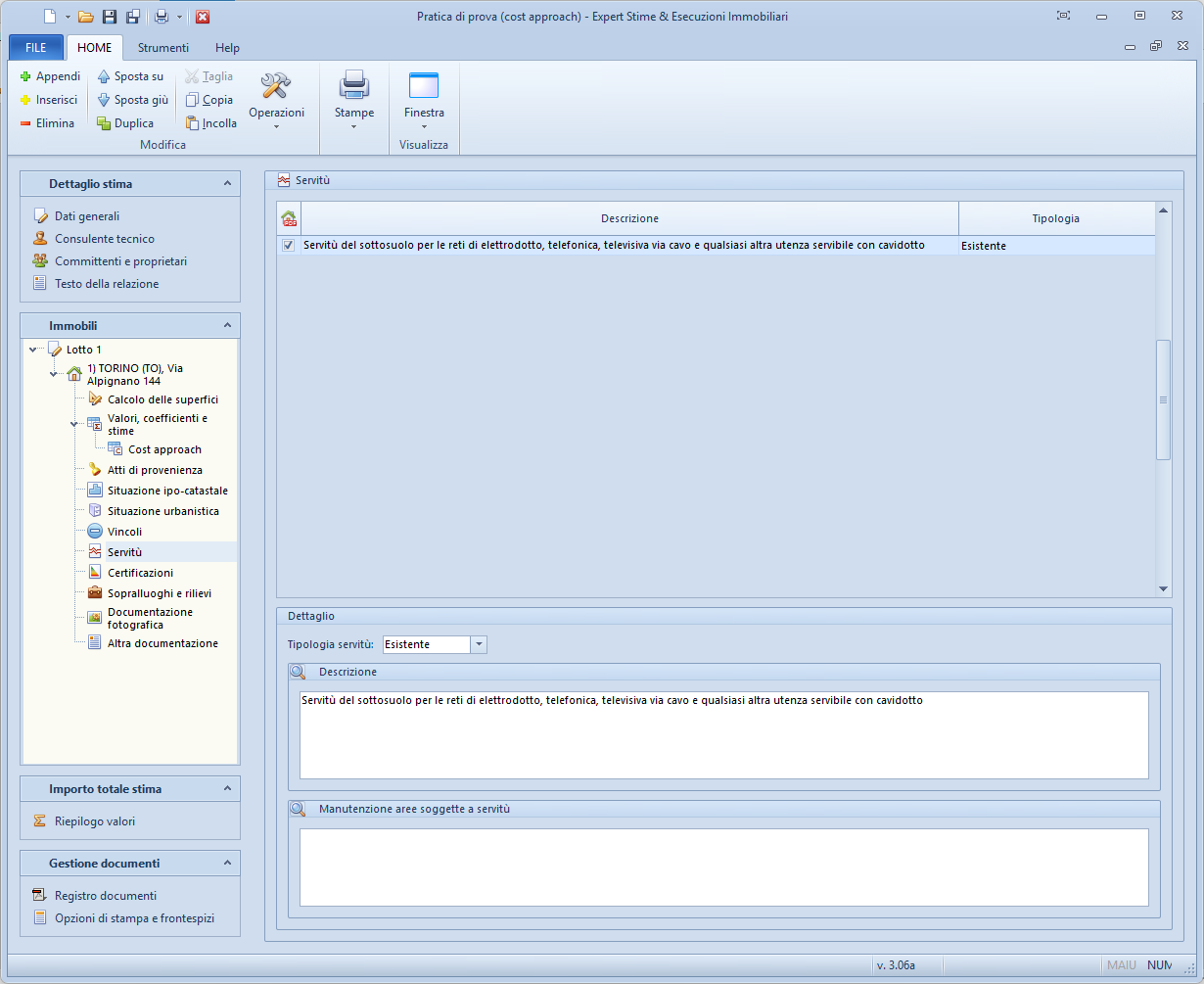Click the red X close-document icon in quick access toolbar
The height and width of the screenshot is (984, 1204).
(203, 17)
